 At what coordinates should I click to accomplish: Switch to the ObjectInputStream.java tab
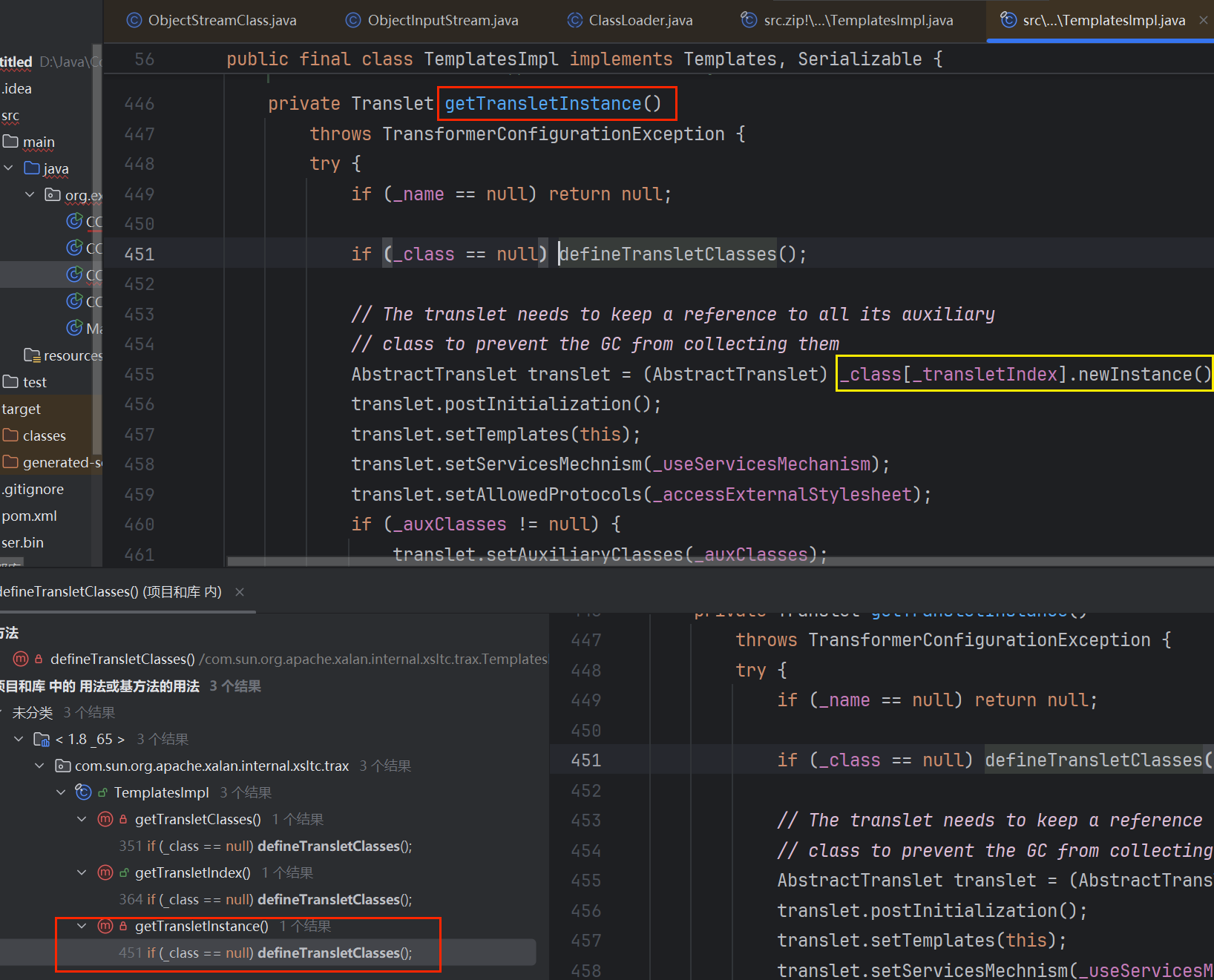(442, 21)
